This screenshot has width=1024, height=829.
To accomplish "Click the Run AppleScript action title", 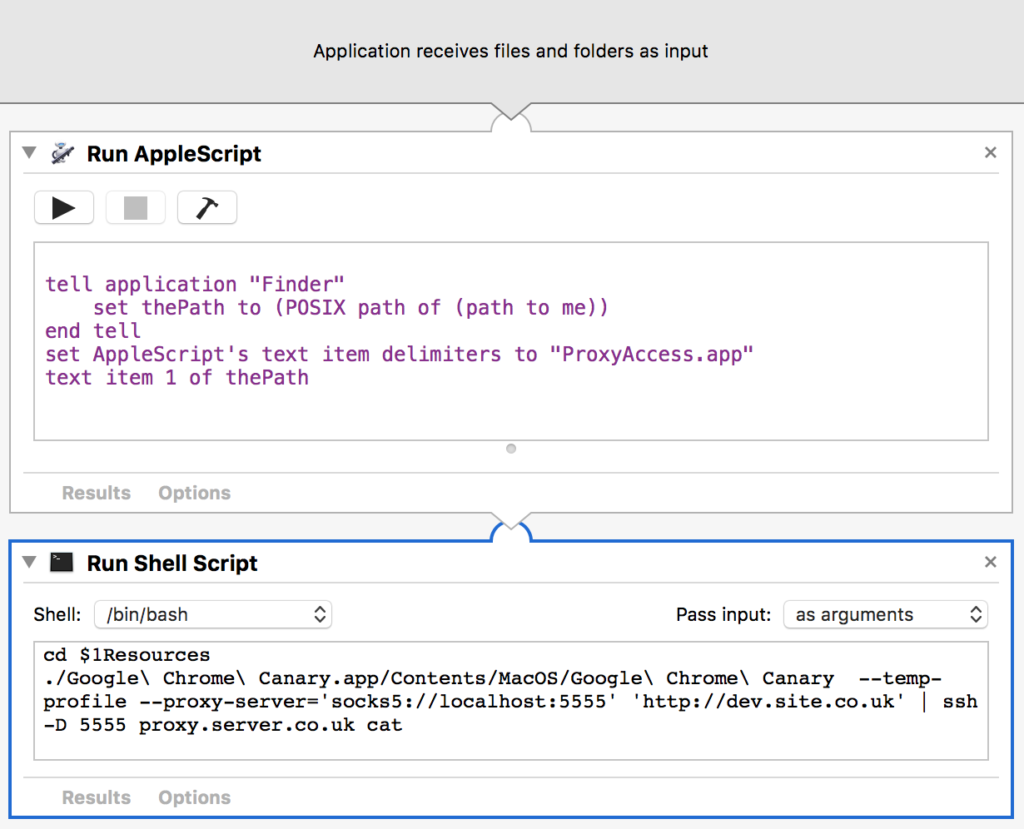I will (174, 154).
